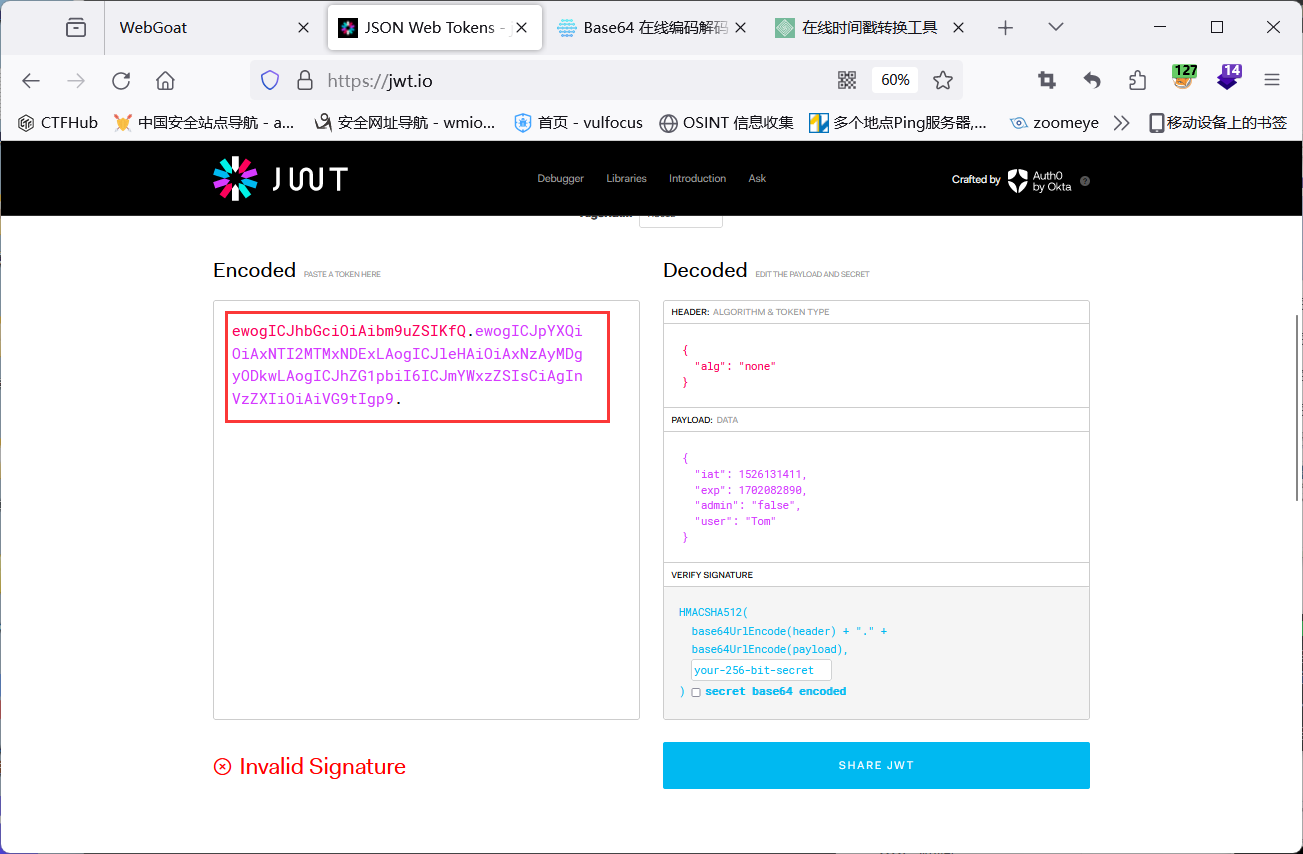Click the JWT logo
1303x854 pixels.
(x=280, y=179)
